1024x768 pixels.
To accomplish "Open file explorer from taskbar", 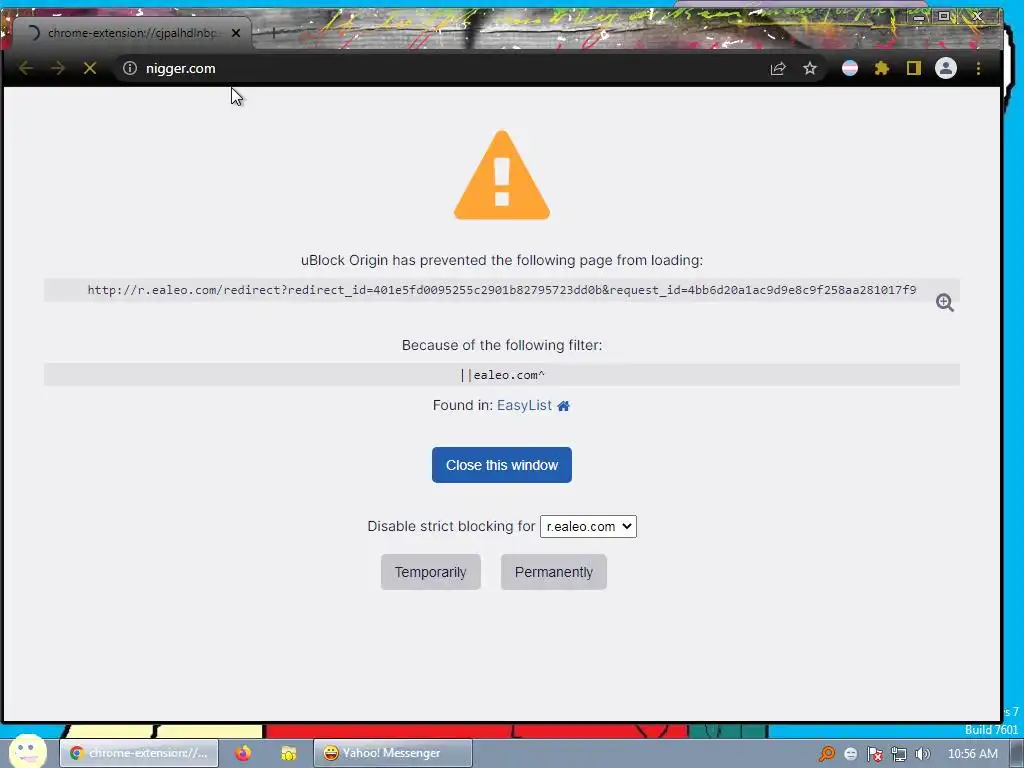I will pyautogui.click(x=289, y=753).
